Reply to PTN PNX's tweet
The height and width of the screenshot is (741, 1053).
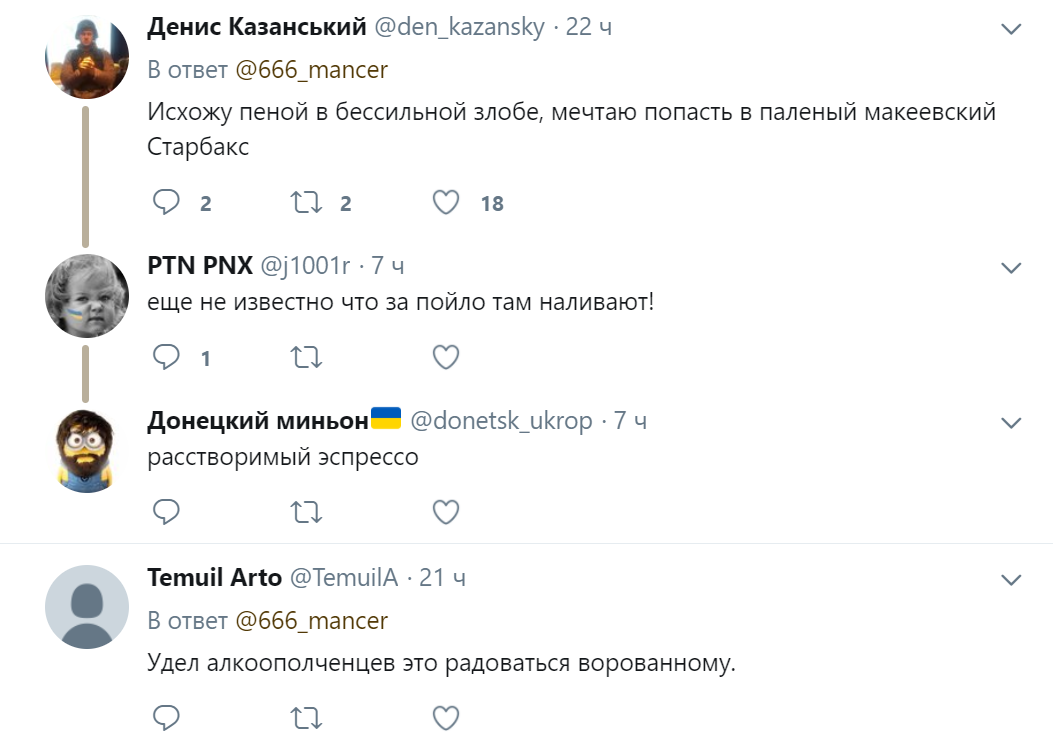166,357
